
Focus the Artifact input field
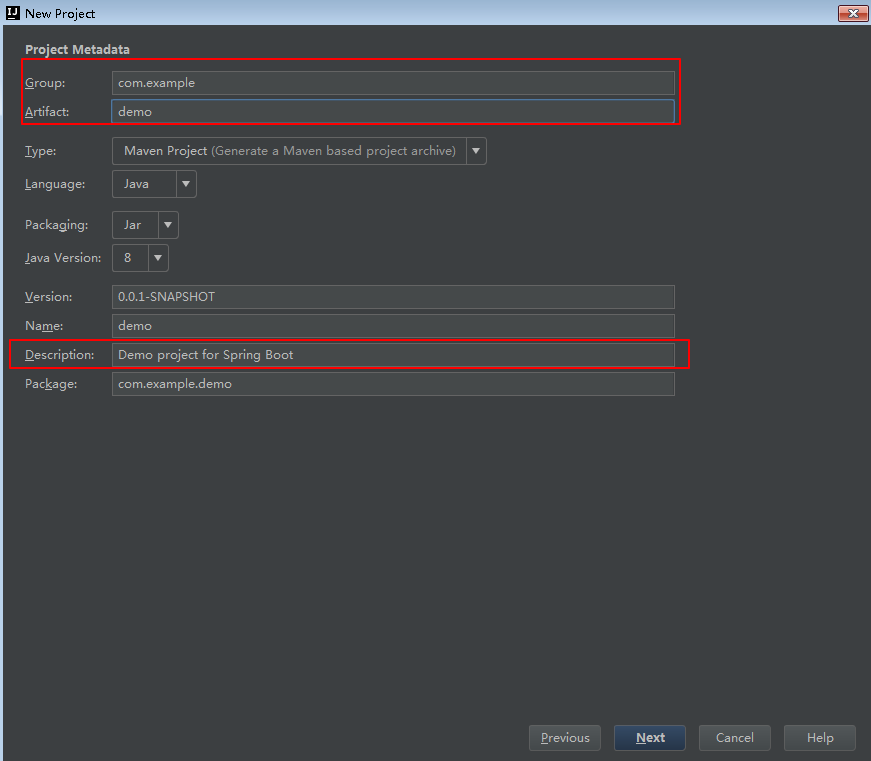[x=393, y=112]
